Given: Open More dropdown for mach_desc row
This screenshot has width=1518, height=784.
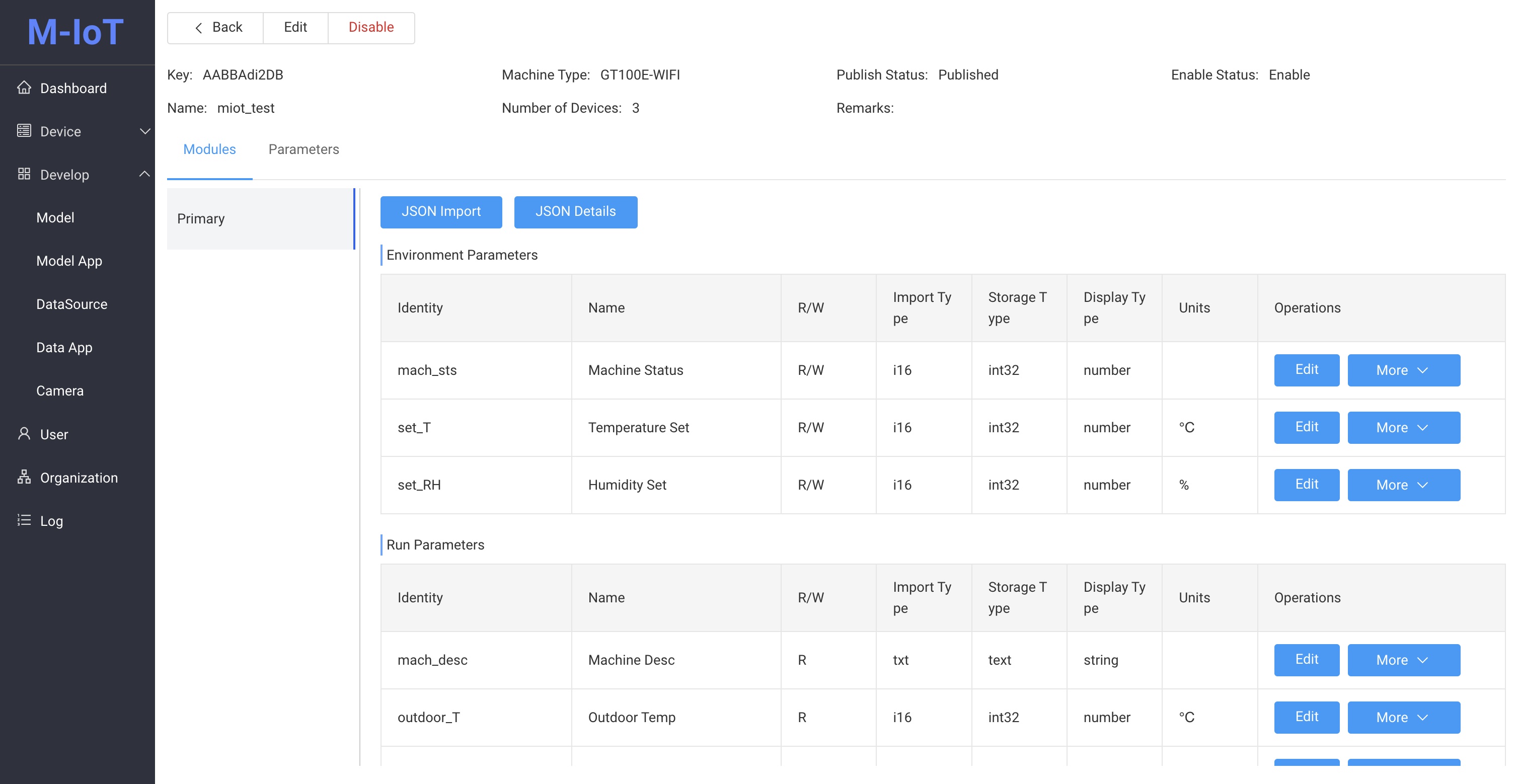Looking at the screenshot, I should 1404,660.
